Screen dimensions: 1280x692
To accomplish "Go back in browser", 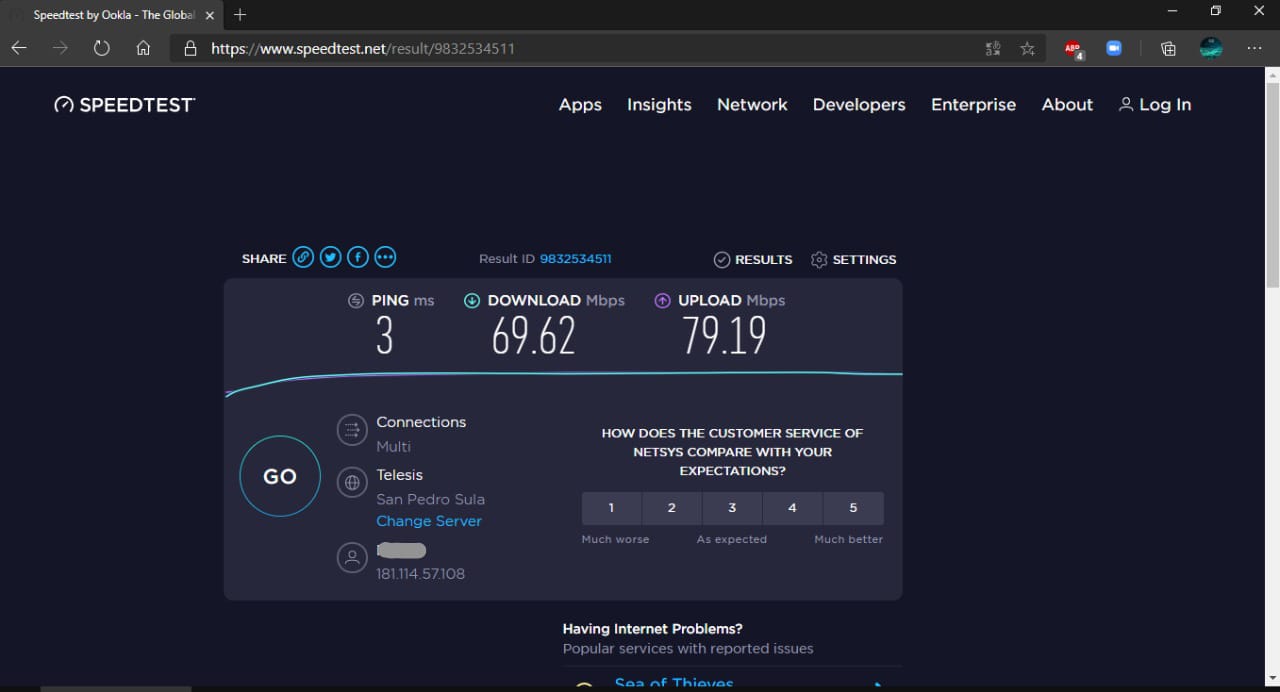I will pos(19,48).
